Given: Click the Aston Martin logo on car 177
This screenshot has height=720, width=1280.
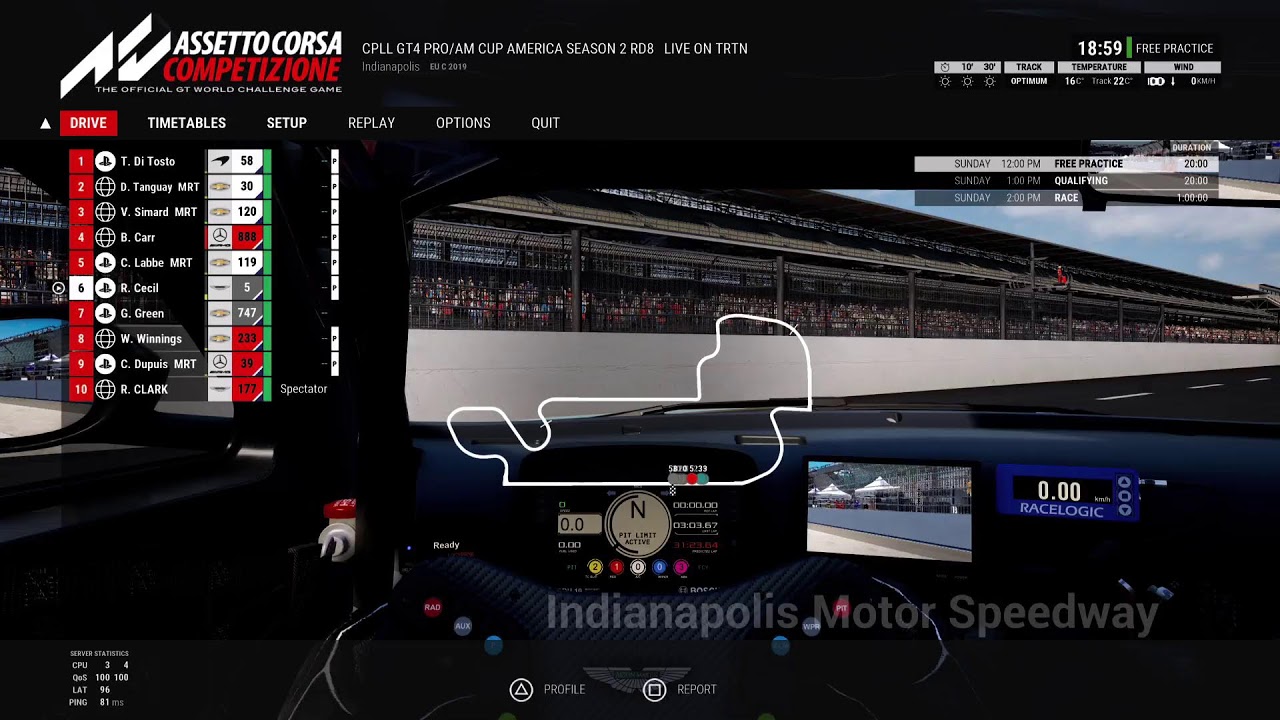Looking at the screenshot, I should (x=220, y=389).
